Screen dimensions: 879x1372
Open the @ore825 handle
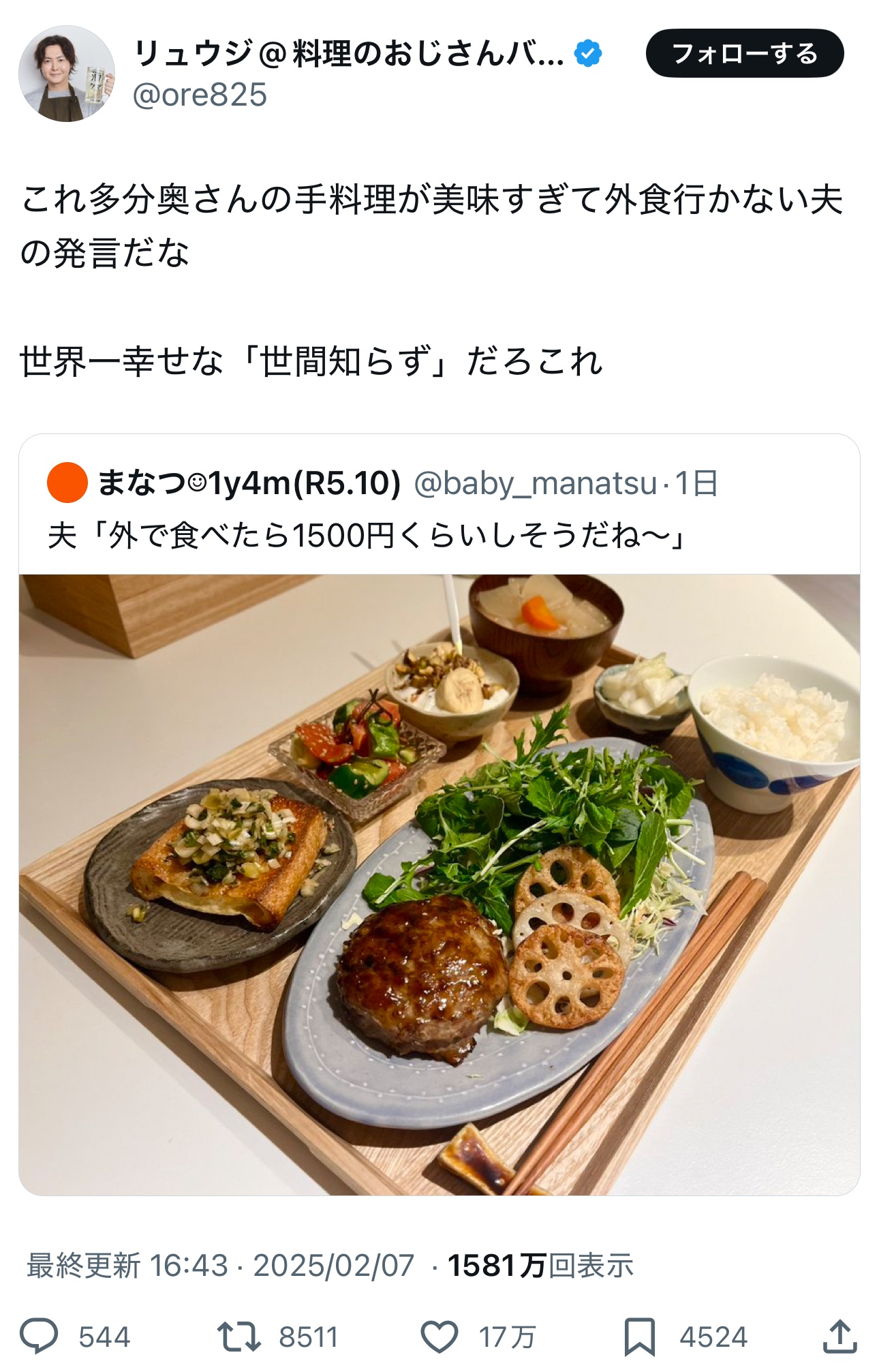click(200, 95)
